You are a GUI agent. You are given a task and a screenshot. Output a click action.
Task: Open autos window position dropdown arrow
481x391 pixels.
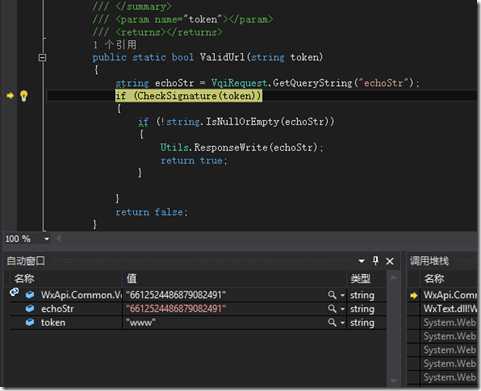click(362, 261)
